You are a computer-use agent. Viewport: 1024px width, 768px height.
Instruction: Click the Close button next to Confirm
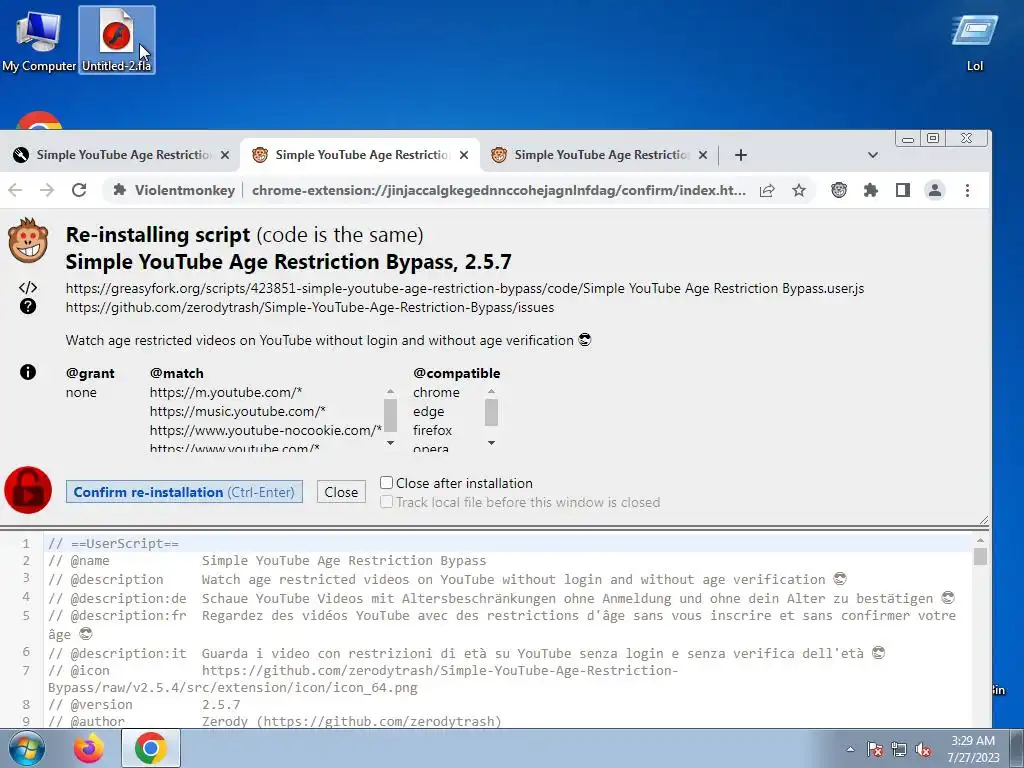coord(341,492)
